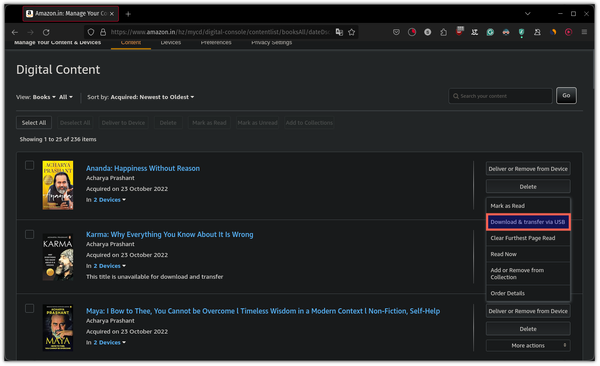Viewport: 600px width, 366px height.
Task: Click Delete button for Ananda book
Action: tap(528, 187)
